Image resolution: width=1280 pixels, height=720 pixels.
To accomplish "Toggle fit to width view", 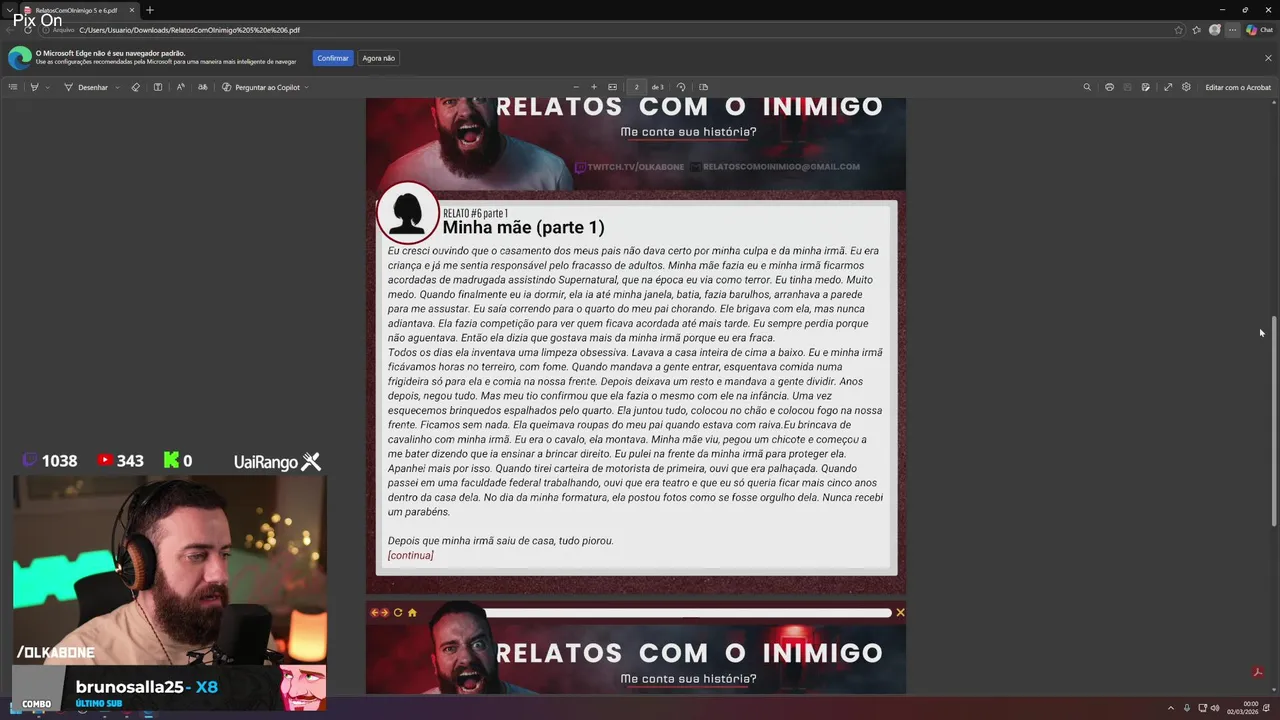I will (613, 87).
